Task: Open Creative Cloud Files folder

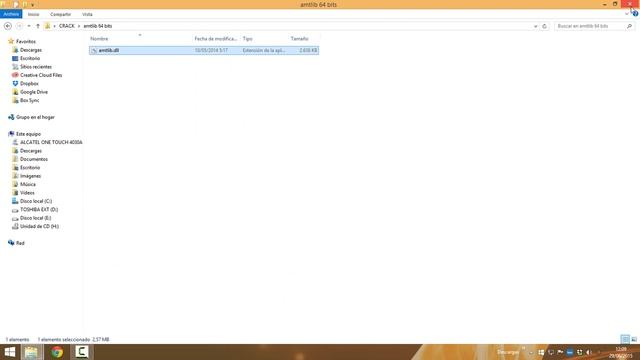Action: (x=41, y=75)
